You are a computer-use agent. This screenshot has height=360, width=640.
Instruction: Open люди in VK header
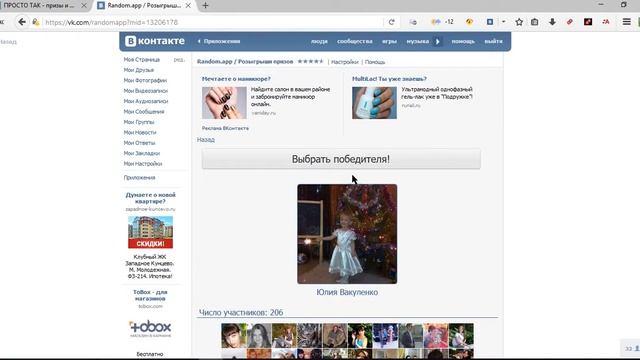(x=319, y=41)
